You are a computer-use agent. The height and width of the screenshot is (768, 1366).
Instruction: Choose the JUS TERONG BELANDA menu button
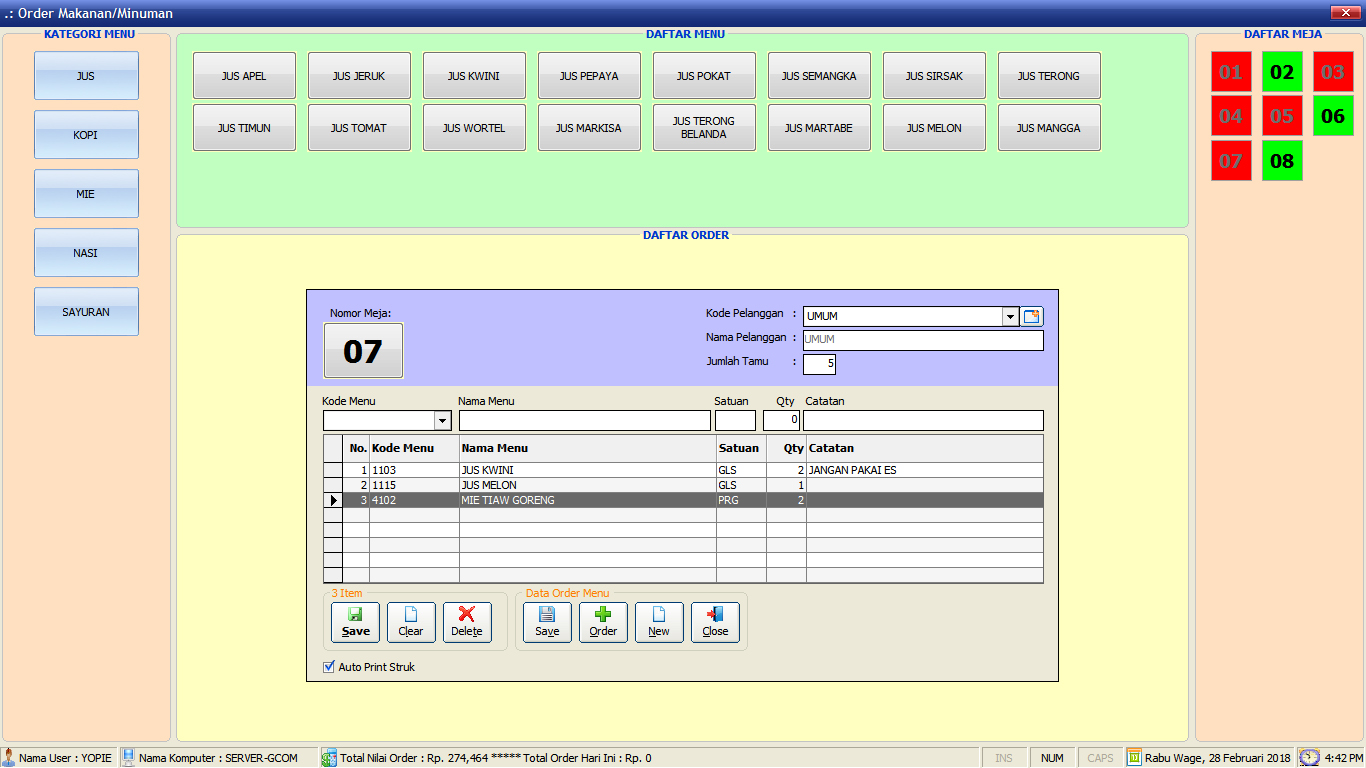pyautogui.click(x=704, y=128)
